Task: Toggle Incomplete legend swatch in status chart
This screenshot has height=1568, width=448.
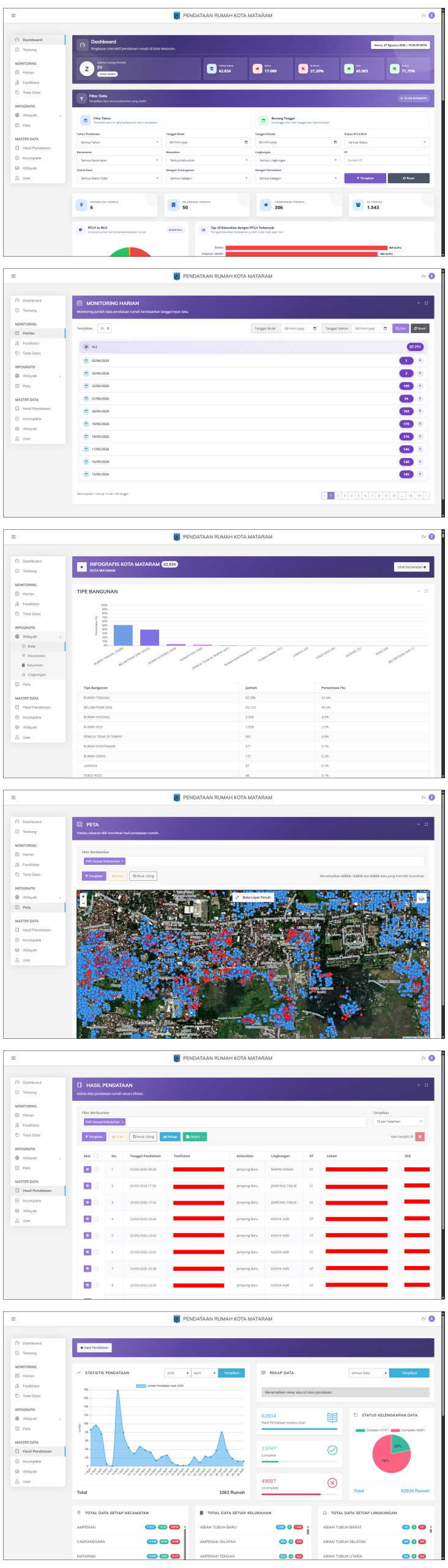Action: [x=395, y=1430]
